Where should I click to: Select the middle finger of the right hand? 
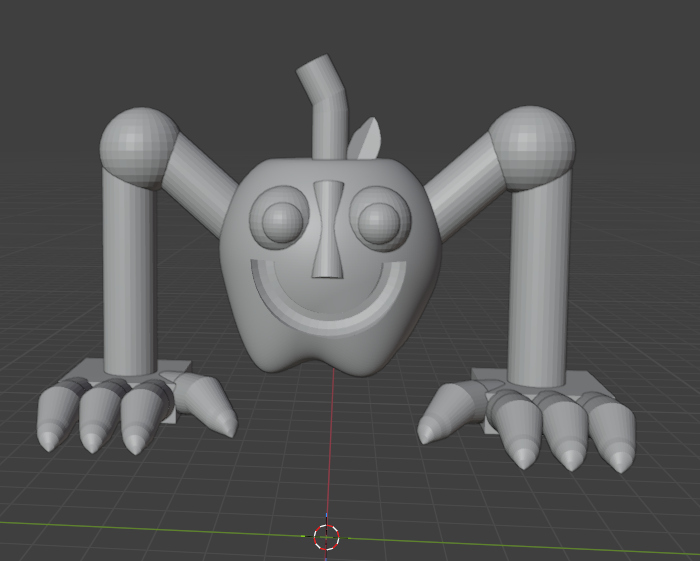563,433
